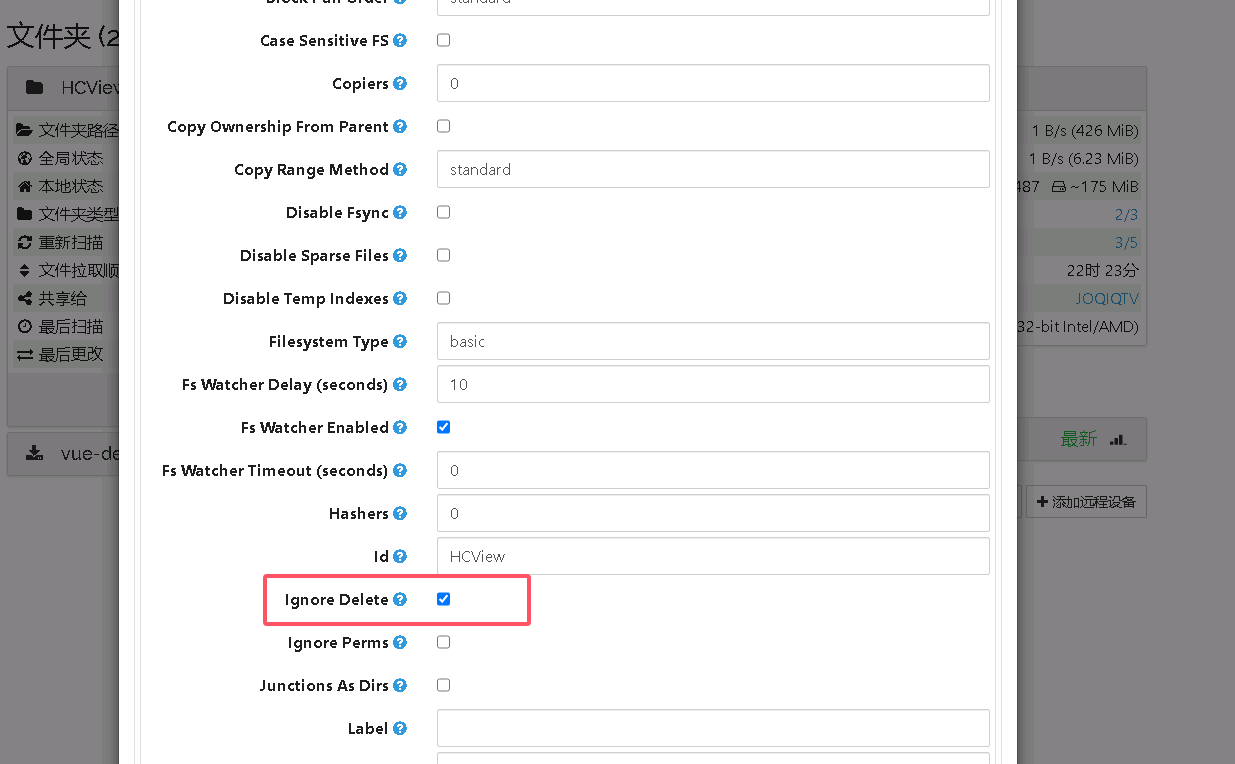Tick the Disable Sparse Files checkbox
Image resolution: width=1235 pixels, height=764 pixels.
[x=444, y=255]
